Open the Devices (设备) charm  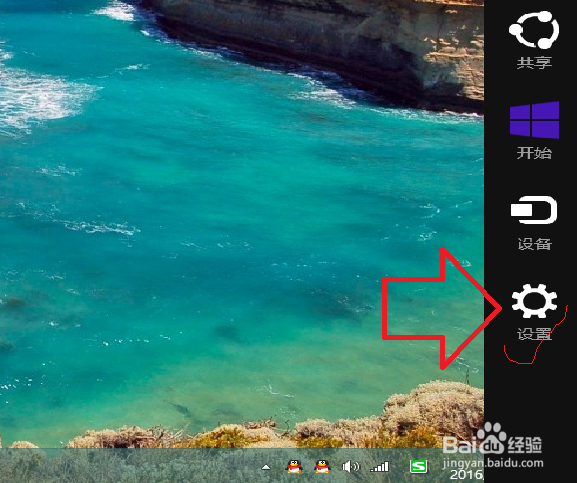point(534,223)
